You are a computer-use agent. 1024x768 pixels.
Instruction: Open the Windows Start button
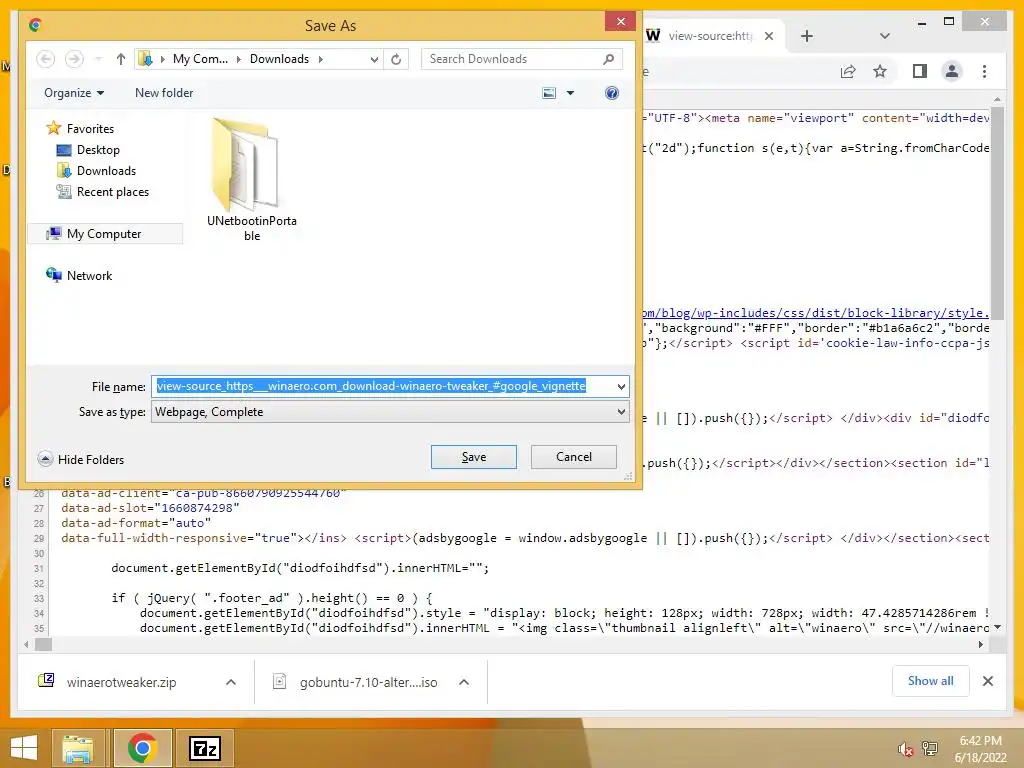[24, 748]
